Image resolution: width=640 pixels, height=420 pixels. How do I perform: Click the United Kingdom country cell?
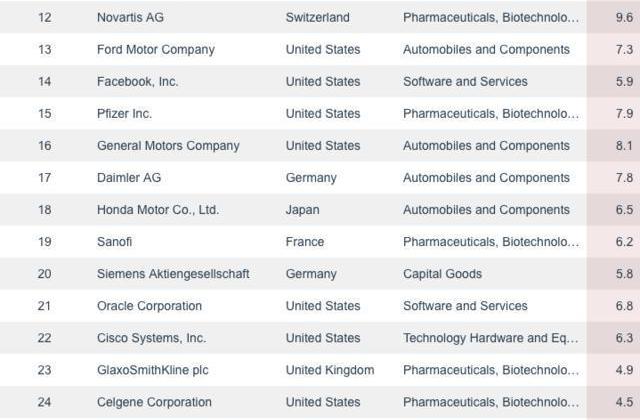pyautogui.click(x=330, y=370)
